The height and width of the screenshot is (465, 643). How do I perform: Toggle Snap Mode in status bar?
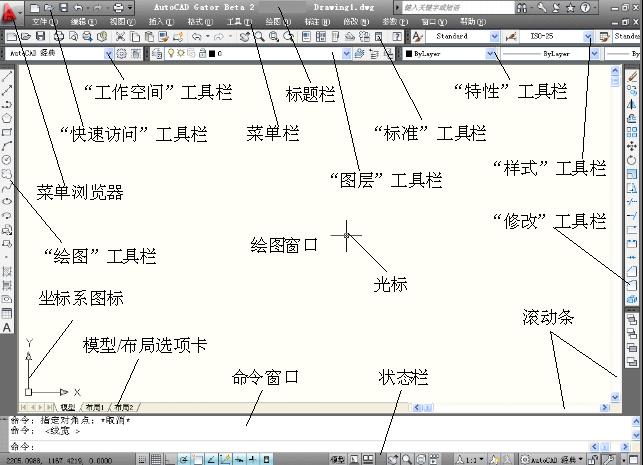tap(141, 460)
